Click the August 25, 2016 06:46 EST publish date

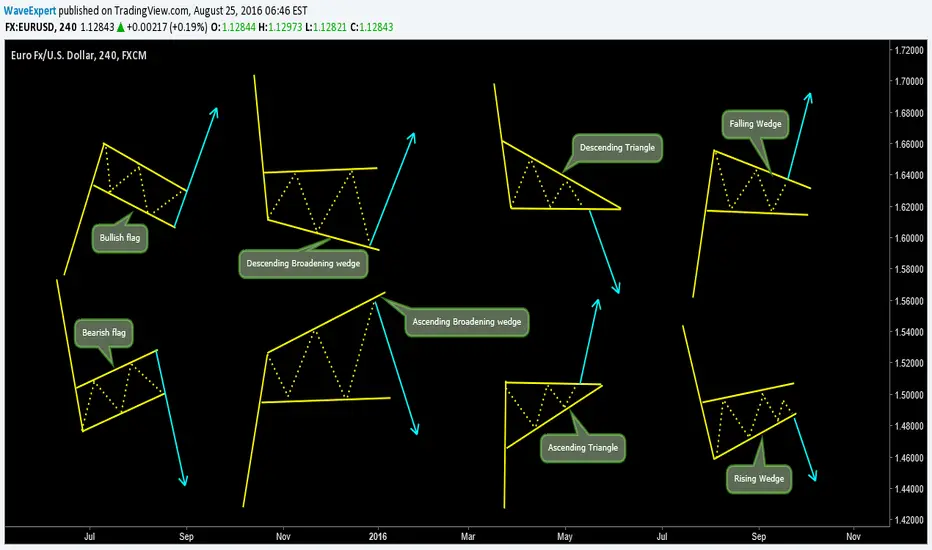[250, 11]
